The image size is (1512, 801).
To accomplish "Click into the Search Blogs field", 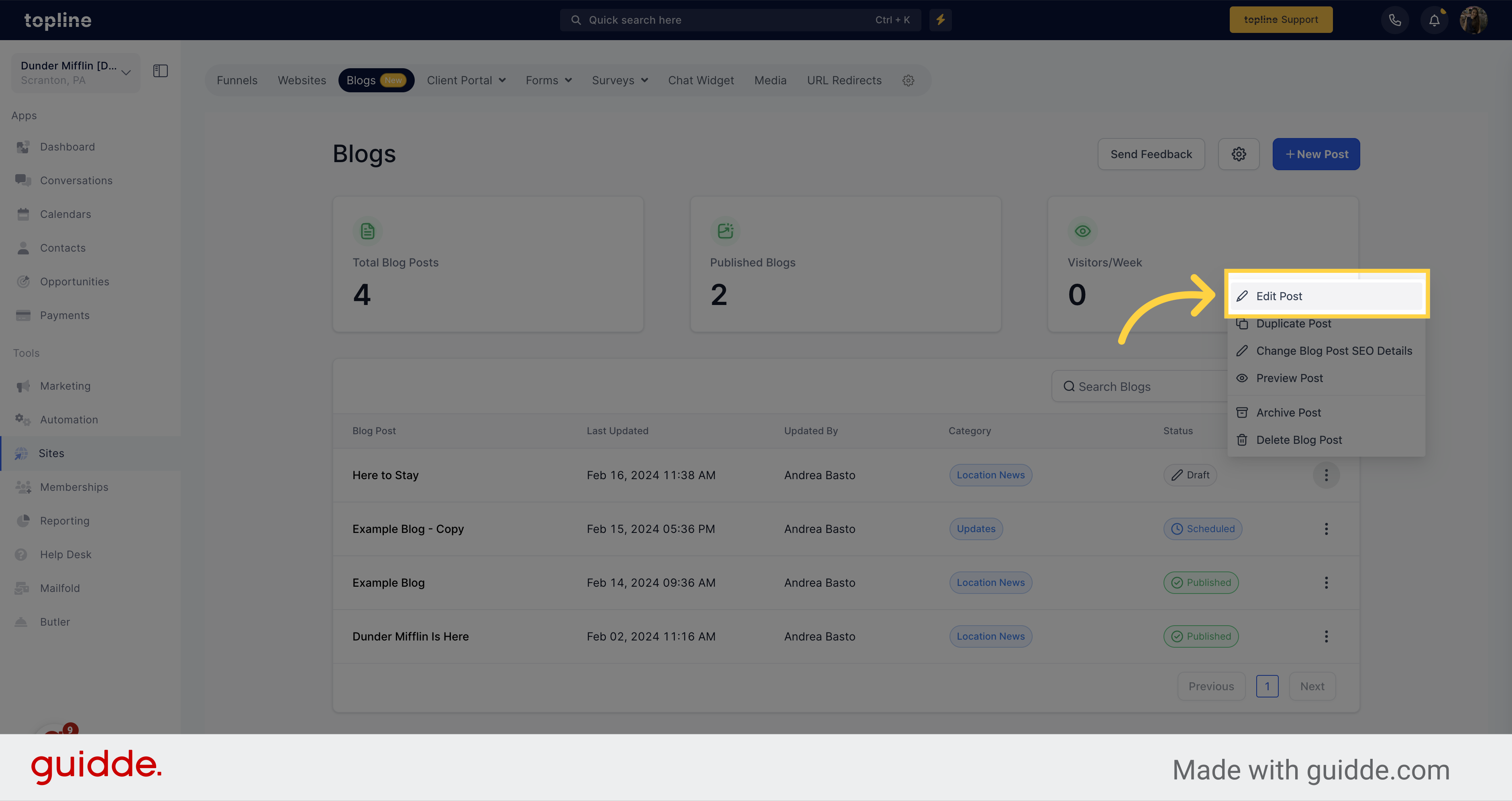I will pyautogui.click(x=1139, y=387).
